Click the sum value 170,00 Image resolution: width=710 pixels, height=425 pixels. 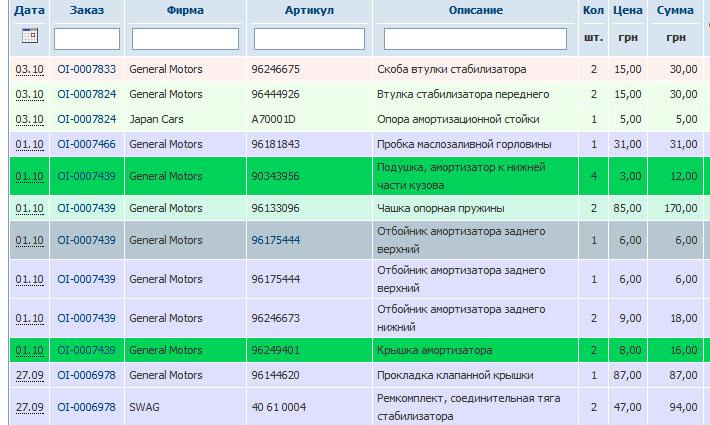[x=681, y=208]
